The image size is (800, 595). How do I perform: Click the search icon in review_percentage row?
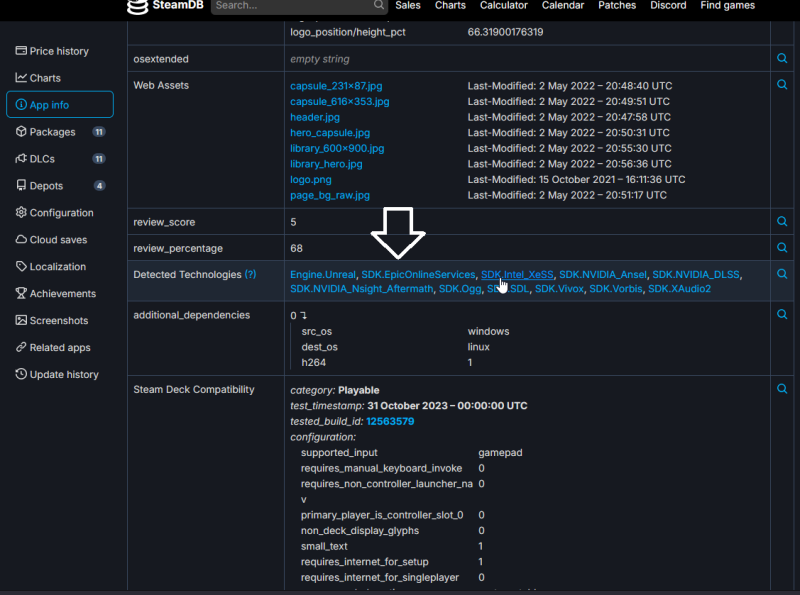782,247
